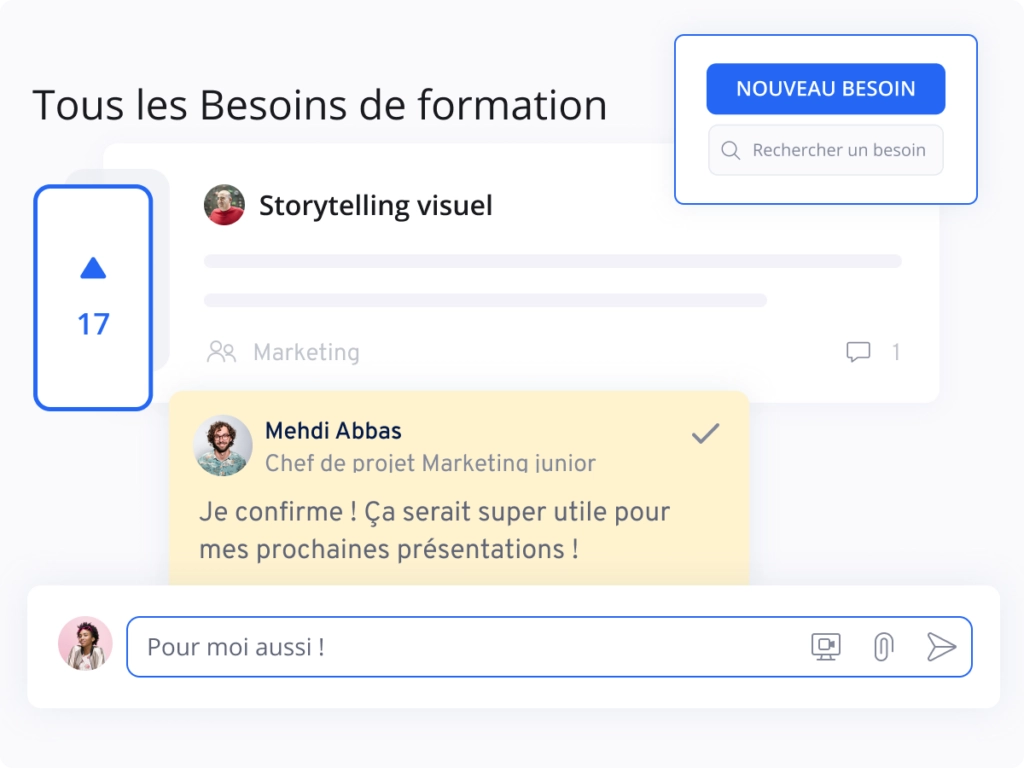Click the Mehdi Abbas name

click(333, 431)
